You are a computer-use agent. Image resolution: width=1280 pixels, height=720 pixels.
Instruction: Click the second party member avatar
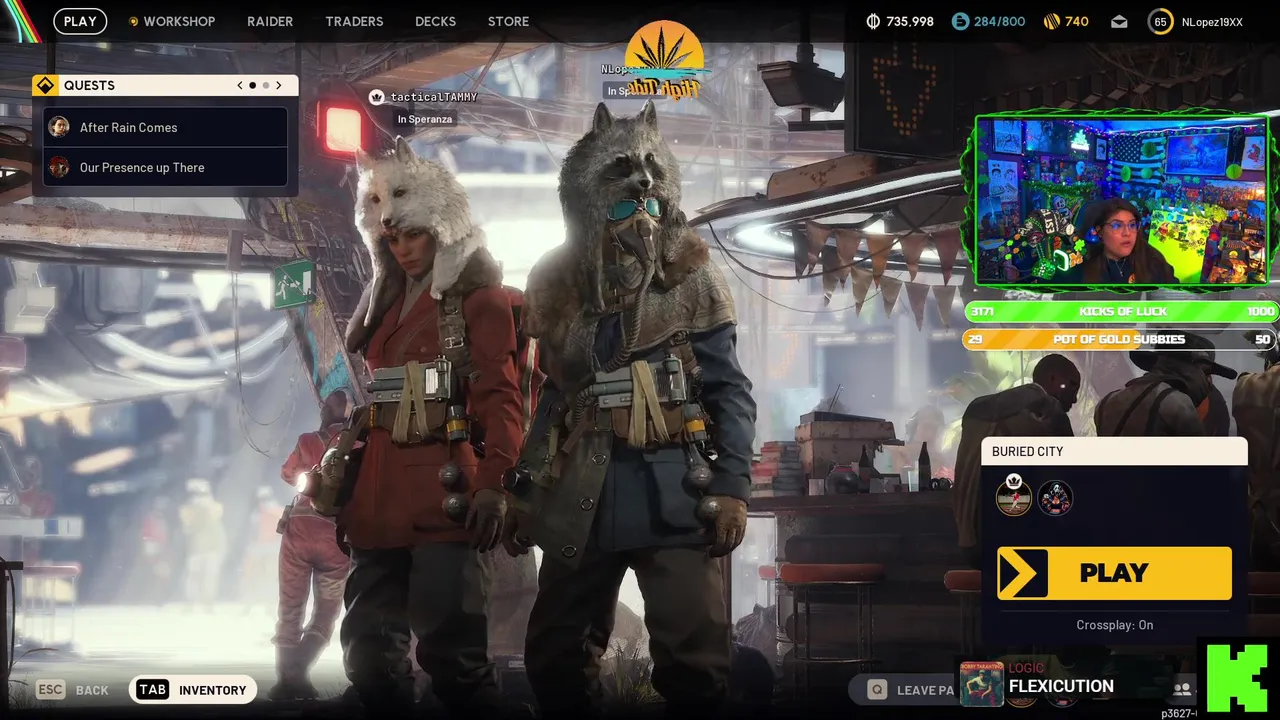point(1055,497)
